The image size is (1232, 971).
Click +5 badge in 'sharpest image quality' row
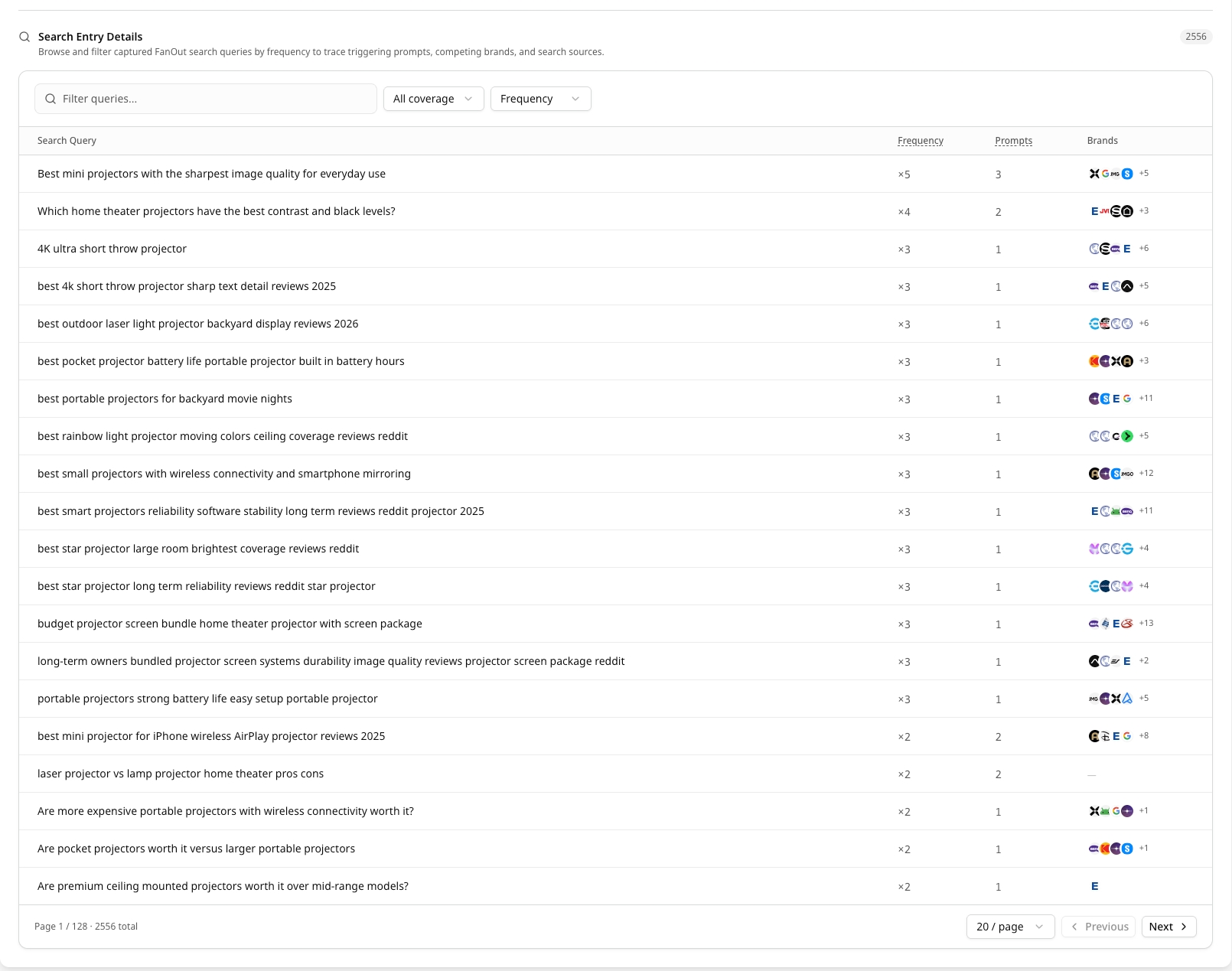[1143, 174]
